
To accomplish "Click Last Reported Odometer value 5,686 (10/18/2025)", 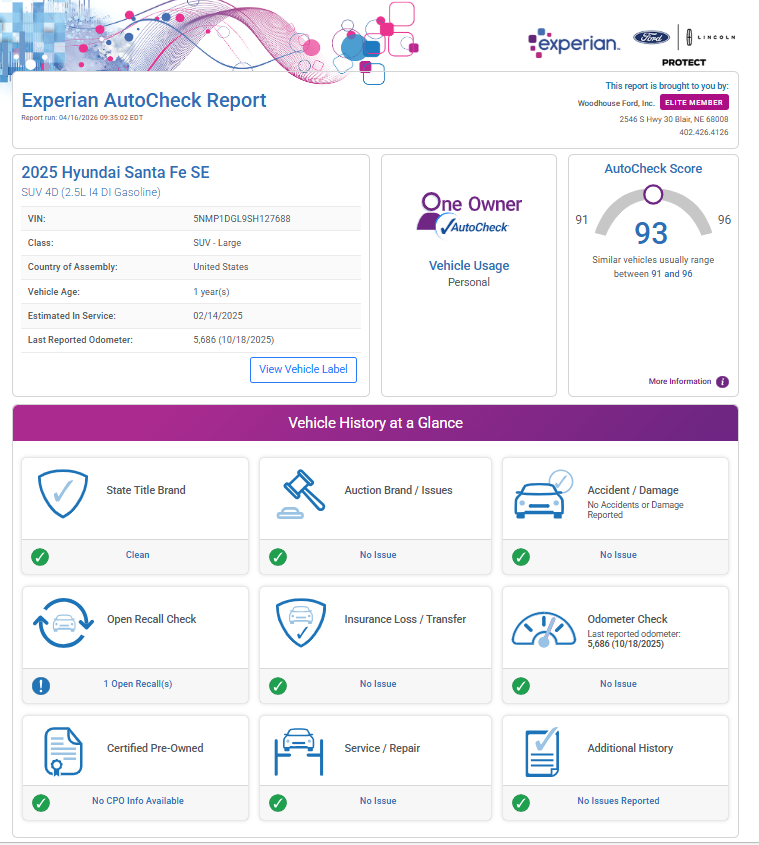I will [x=233, y=340].
